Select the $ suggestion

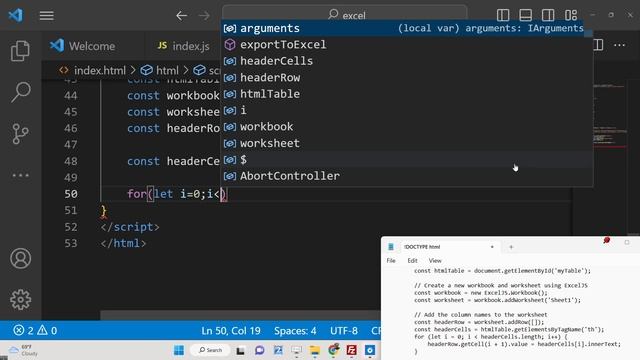click(x=406, y=160)
